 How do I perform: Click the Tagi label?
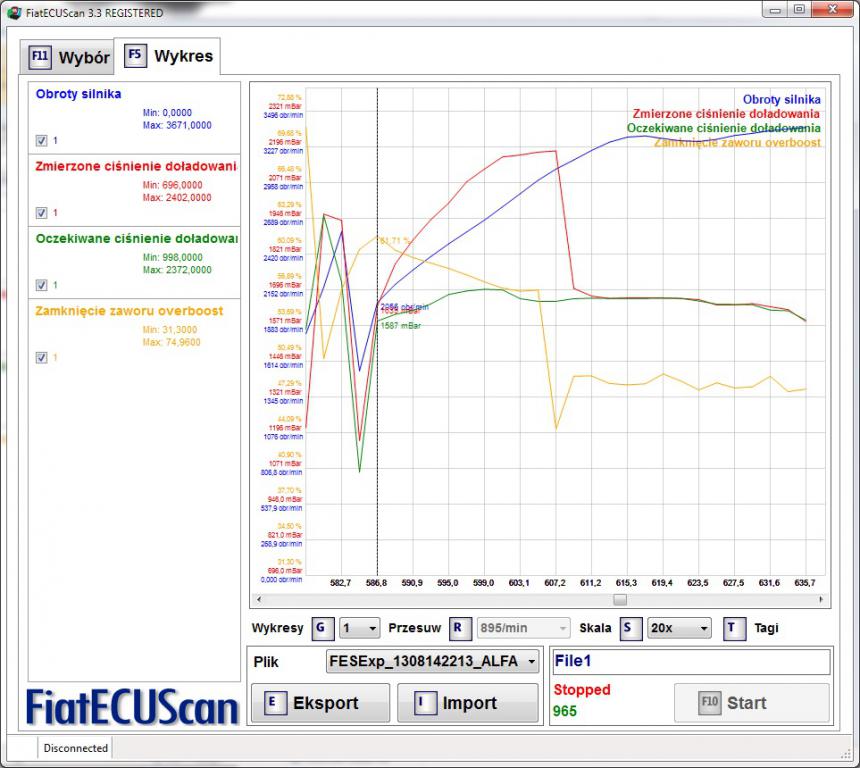766,628
